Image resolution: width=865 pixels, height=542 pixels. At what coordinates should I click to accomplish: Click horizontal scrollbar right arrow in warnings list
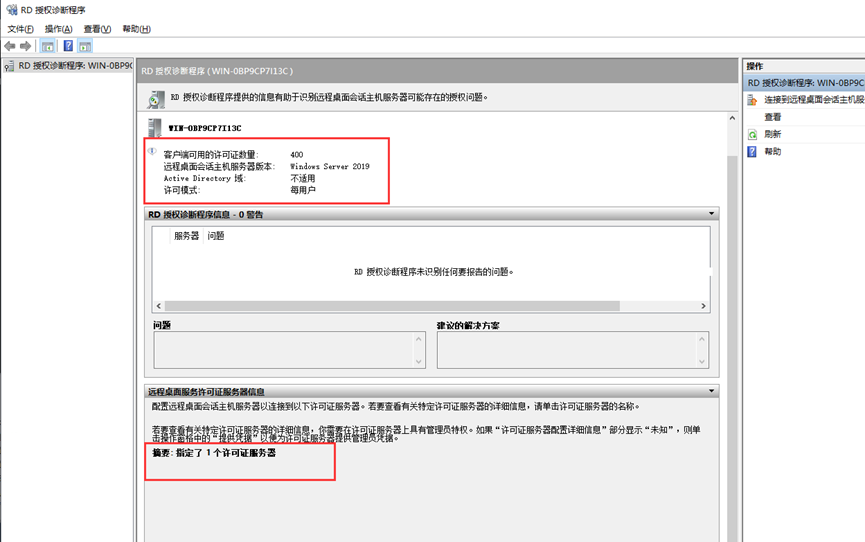click(x=703, y=306)
